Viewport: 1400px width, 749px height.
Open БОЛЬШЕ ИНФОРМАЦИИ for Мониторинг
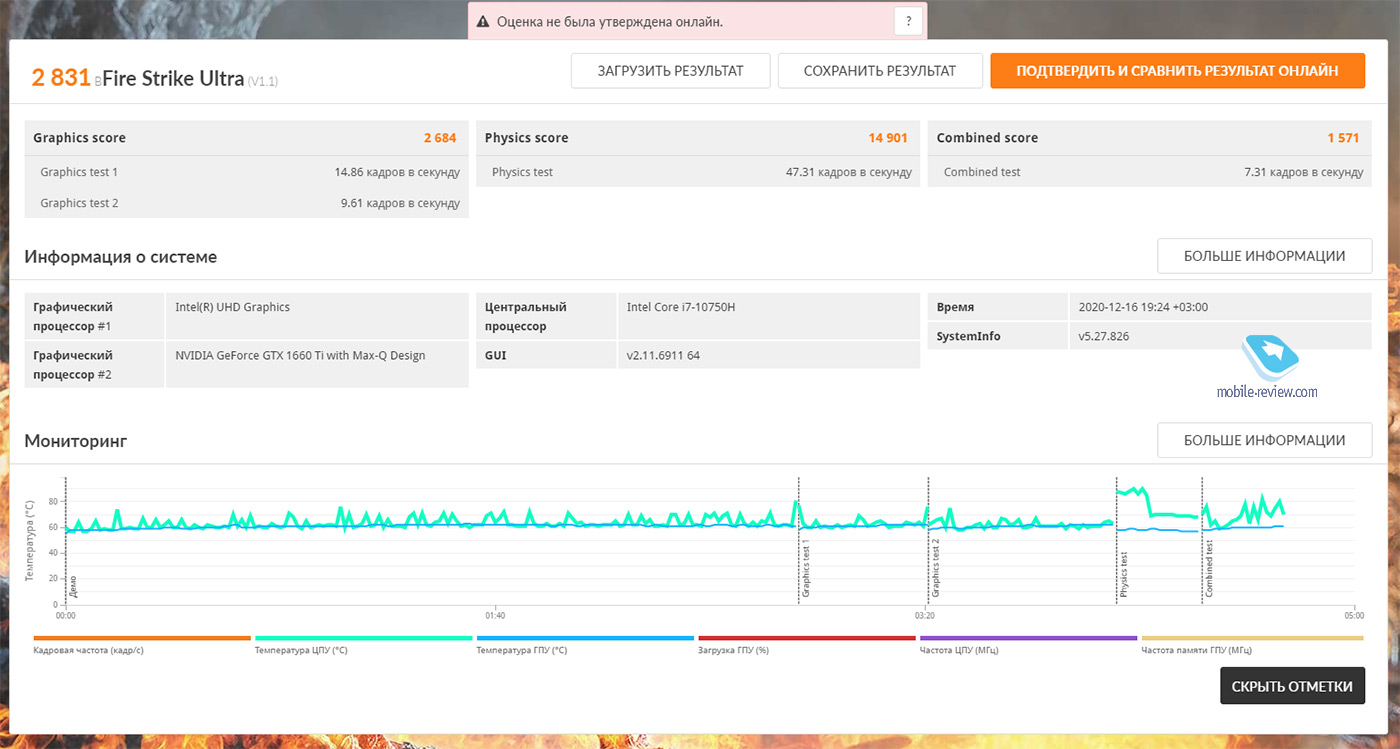tap(1264, 440)
